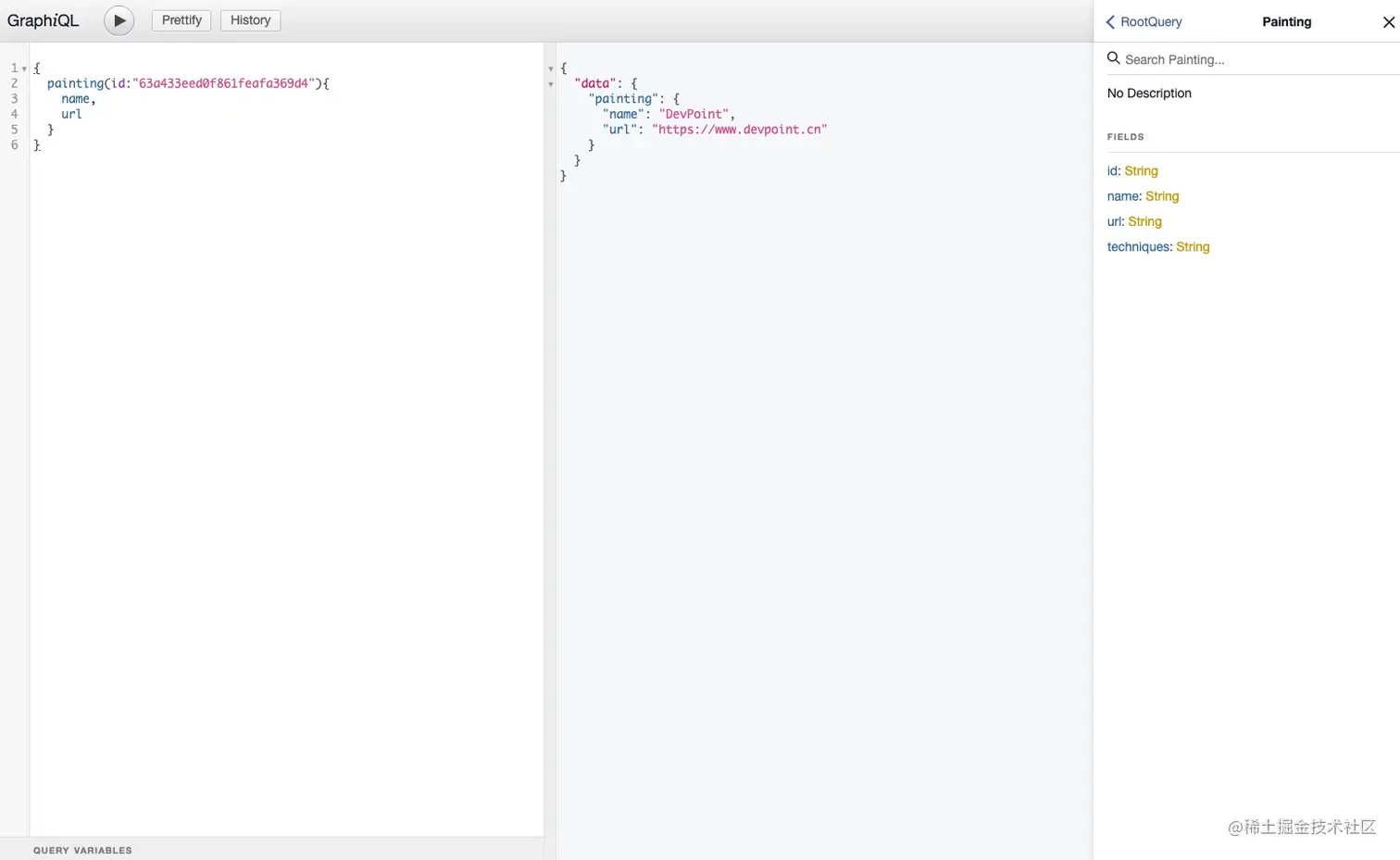
Task: Collapse the top-level result object
Action: pos(551,69)
